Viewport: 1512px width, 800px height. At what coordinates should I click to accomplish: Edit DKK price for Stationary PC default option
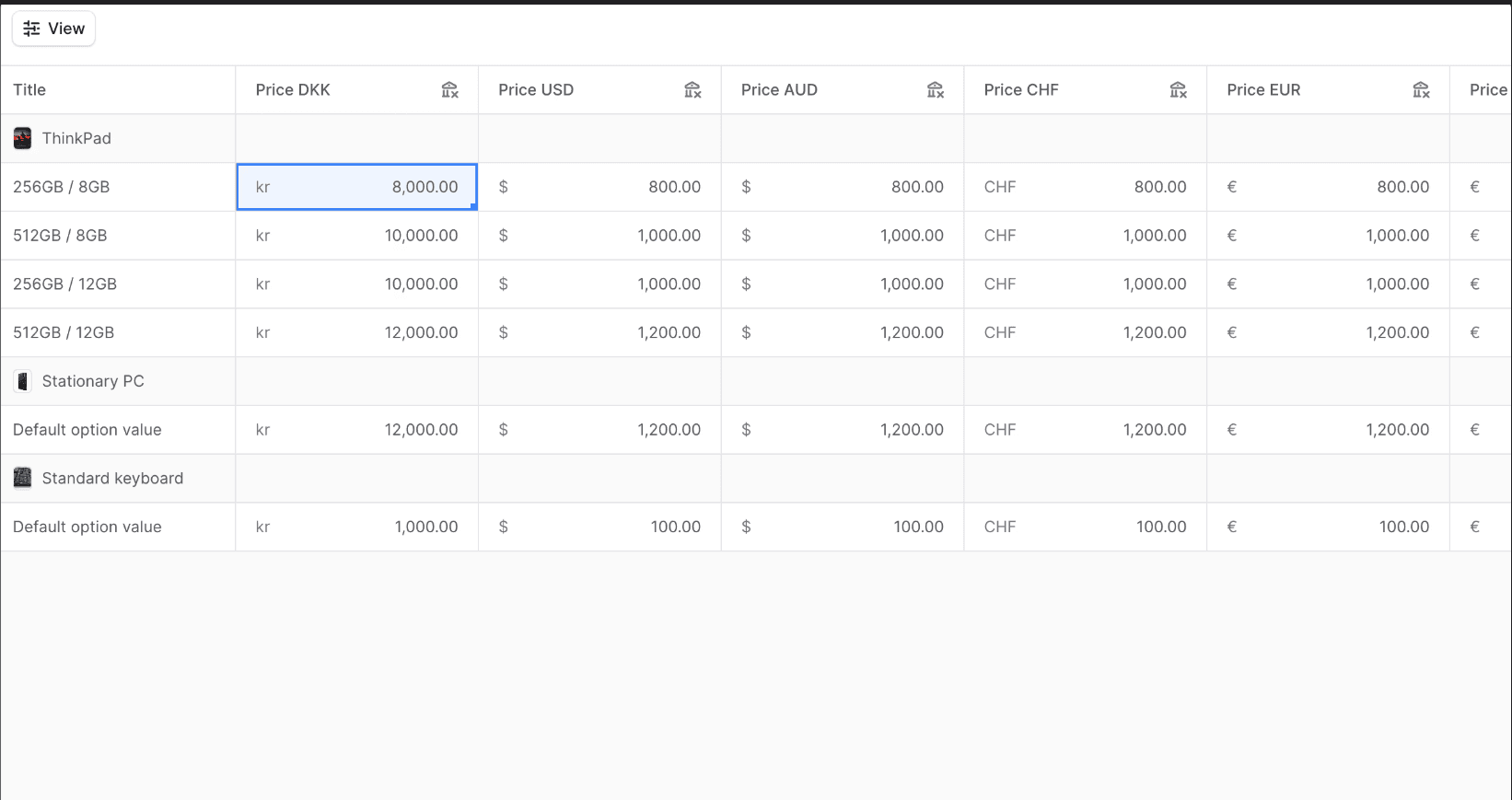tap(357, 430)
